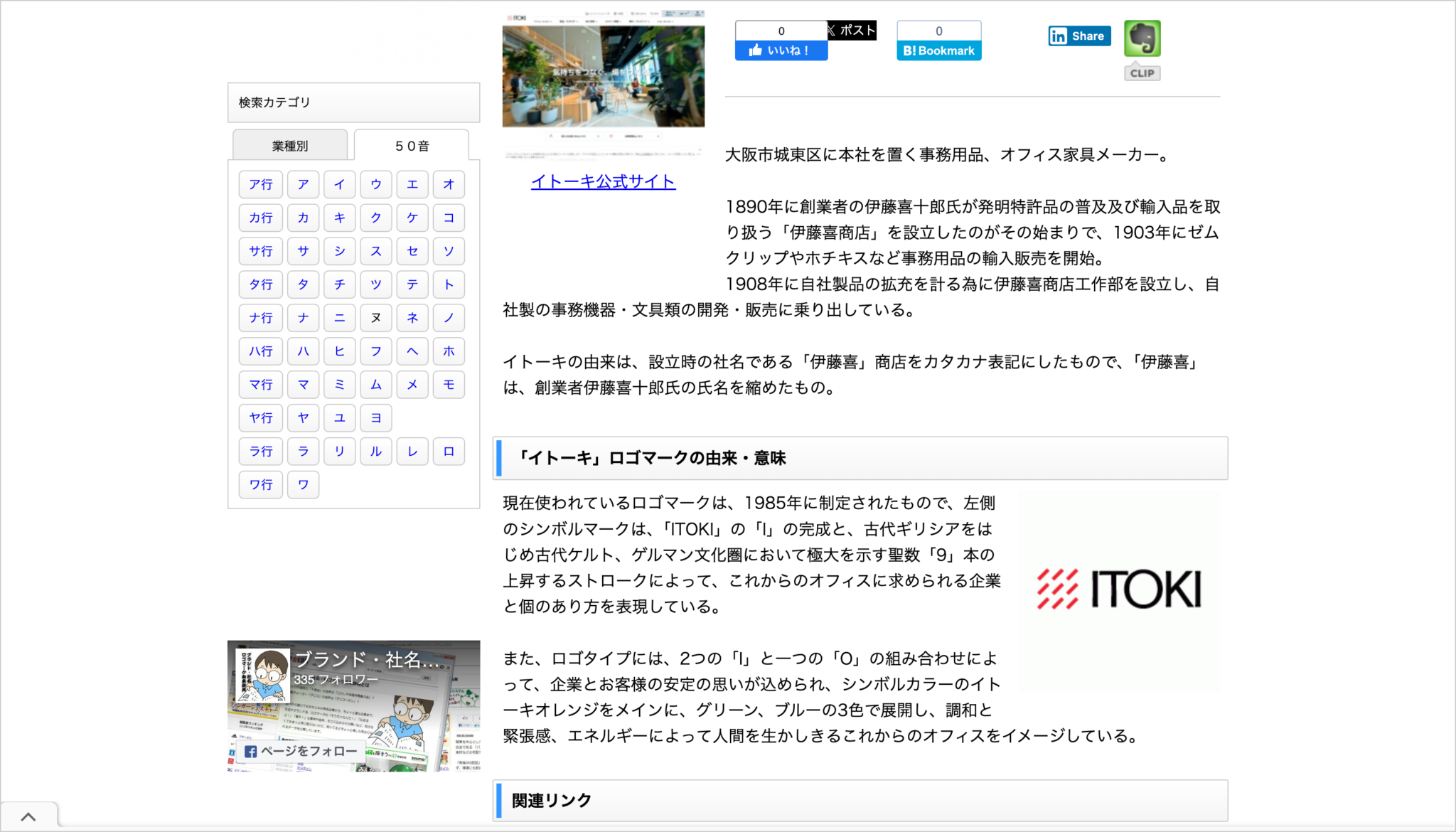The width and height of the screenshot is (1456, 832).
Task: Bookmark the page with Hatena B!
Action: tap(938, 50)
